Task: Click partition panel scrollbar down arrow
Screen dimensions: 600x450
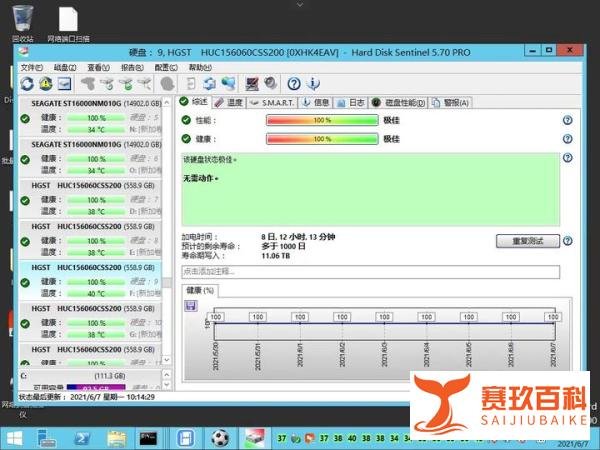Action: click(167, 385)
